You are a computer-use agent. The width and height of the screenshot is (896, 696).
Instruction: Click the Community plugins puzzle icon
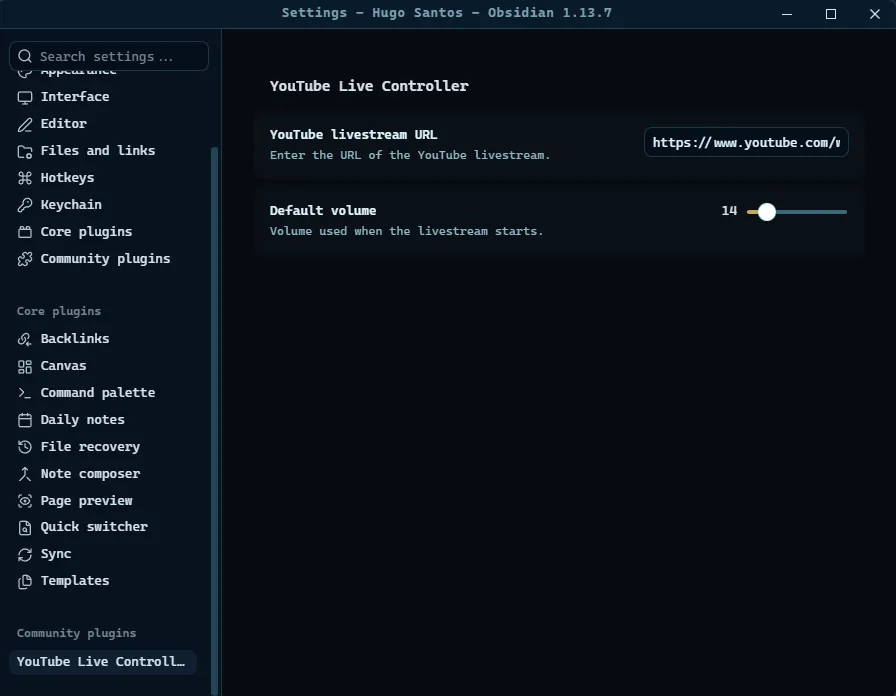click(x=25, y=259)
